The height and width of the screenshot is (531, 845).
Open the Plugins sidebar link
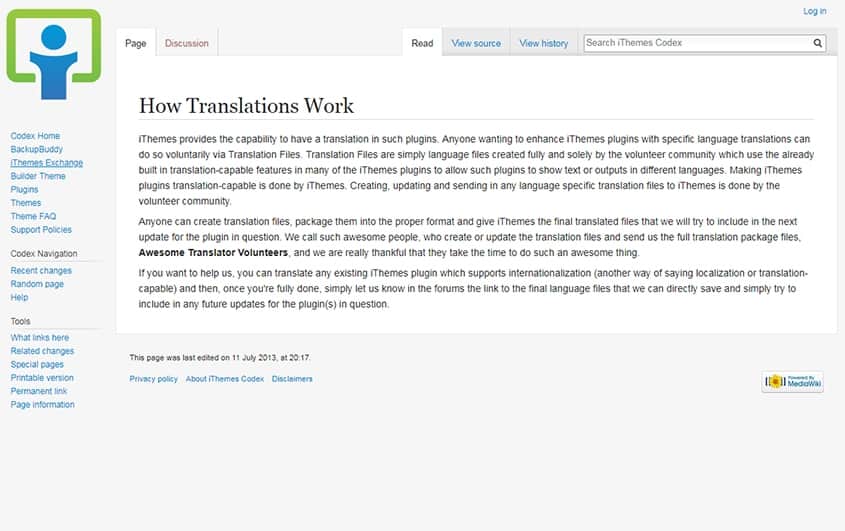[x=24, y=190]
